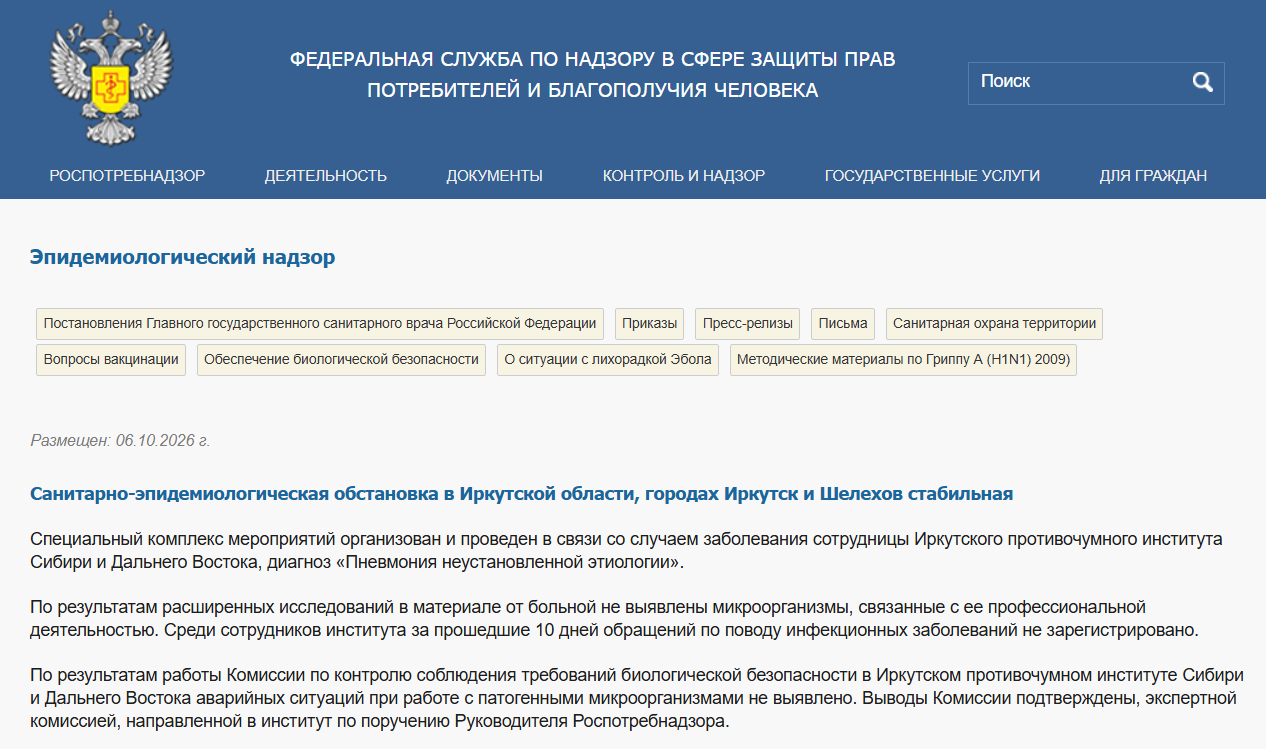Viewport: 1266px width, 749px height.
Task: Open Постановления Главного государственного санитарного врача tag
Action: (320, 324)
